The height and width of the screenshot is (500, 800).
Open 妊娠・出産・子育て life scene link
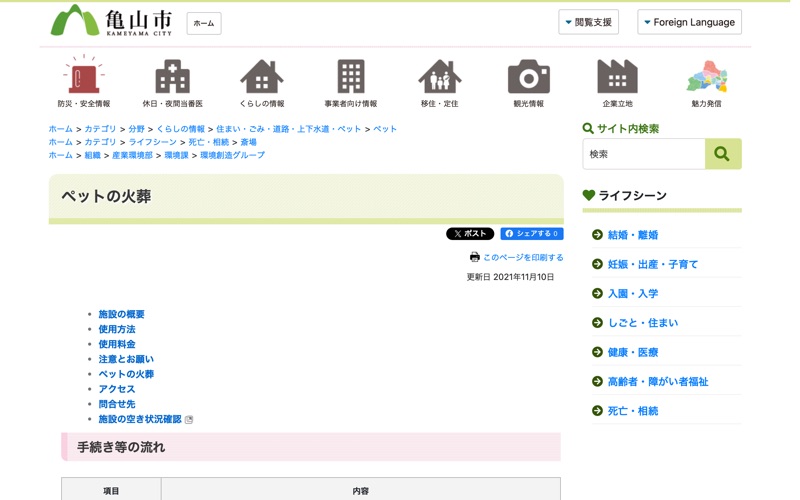coord(653,264)
